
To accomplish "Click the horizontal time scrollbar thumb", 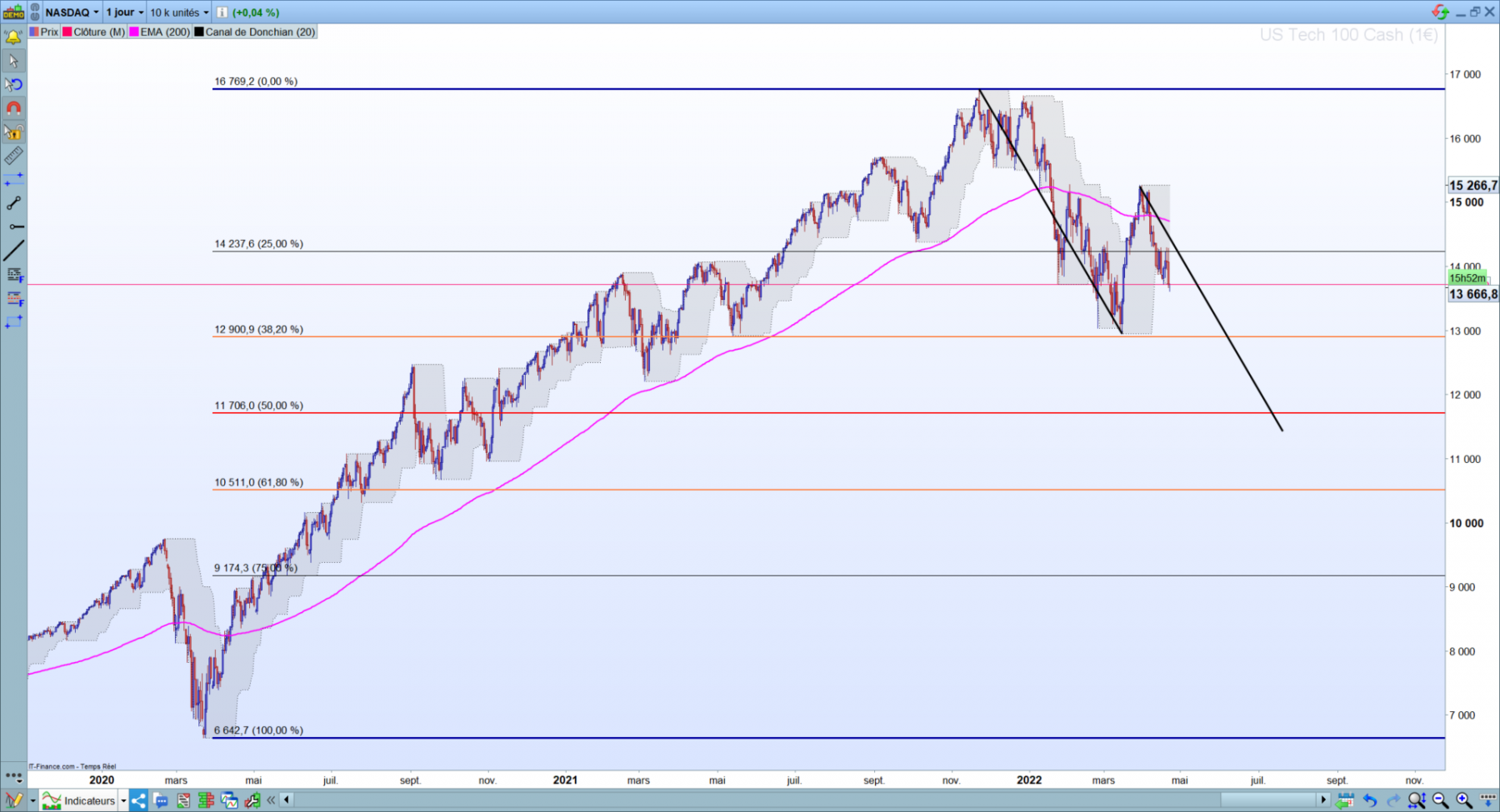I will 1267,800.
